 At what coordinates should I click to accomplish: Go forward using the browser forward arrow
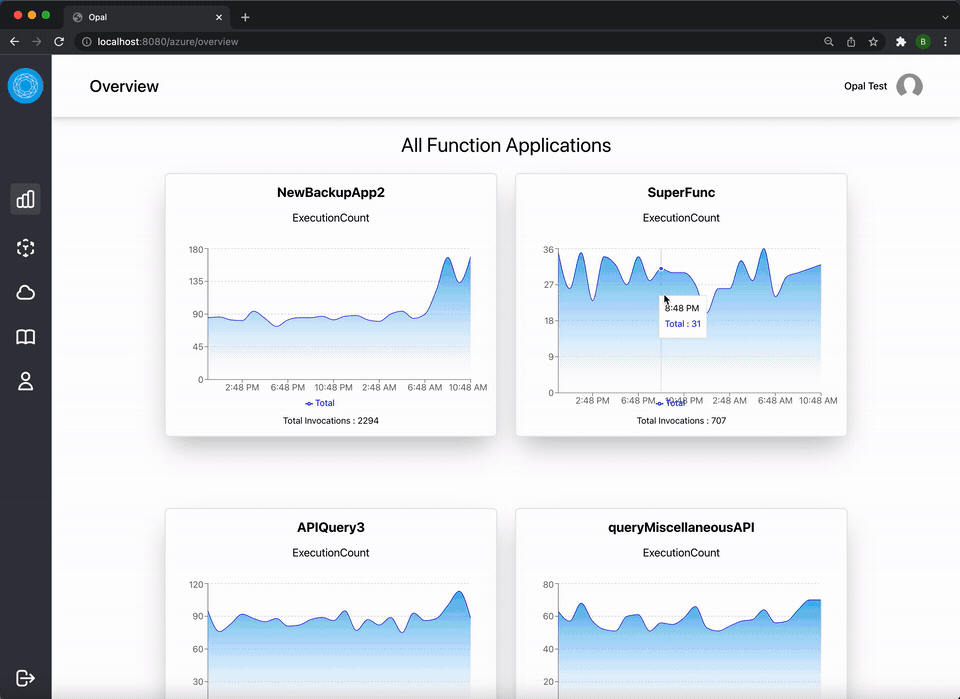point(37,42)
